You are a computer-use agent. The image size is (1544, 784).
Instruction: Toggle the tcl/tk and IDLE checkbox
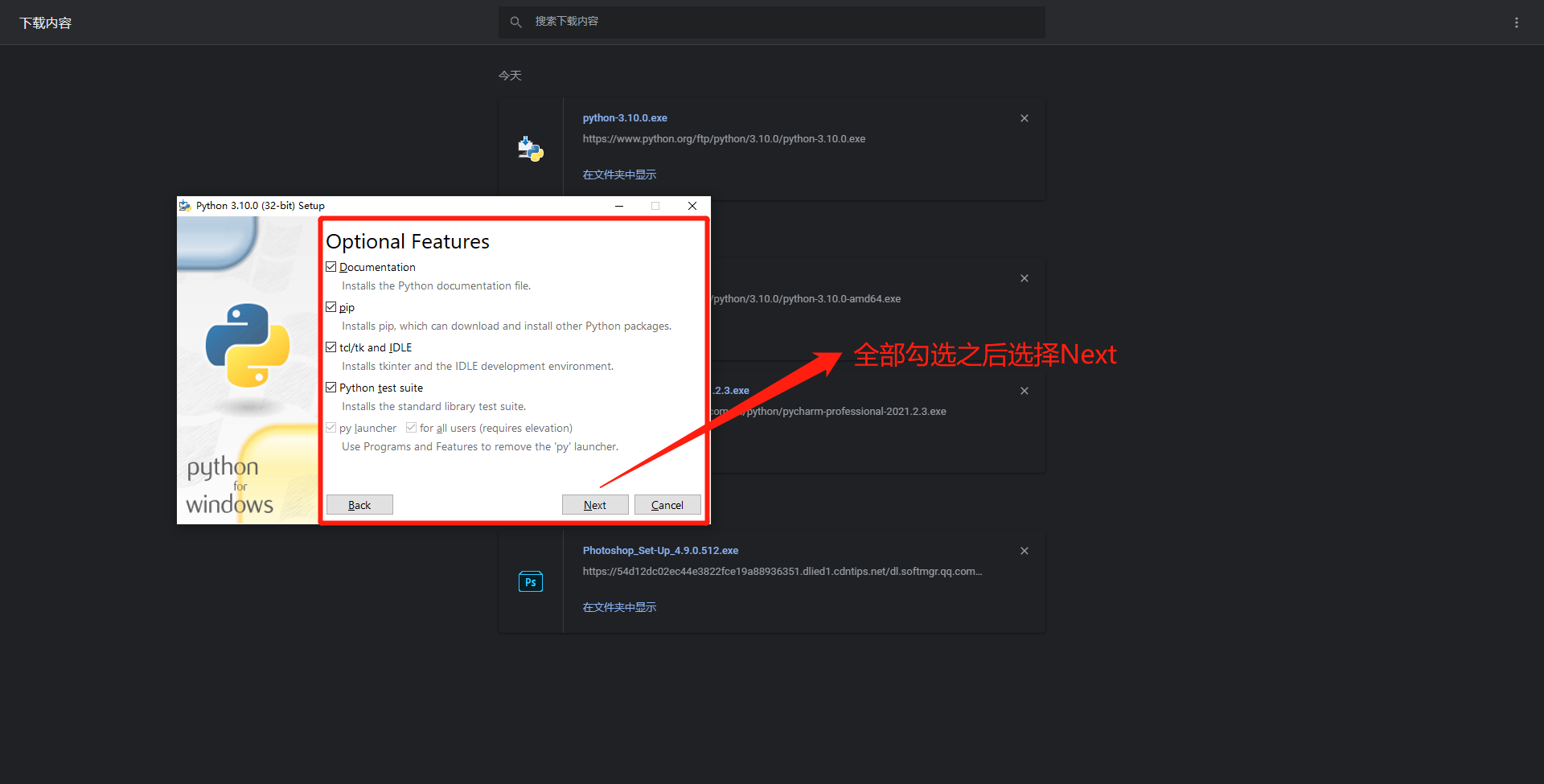(x=331, y=347)
